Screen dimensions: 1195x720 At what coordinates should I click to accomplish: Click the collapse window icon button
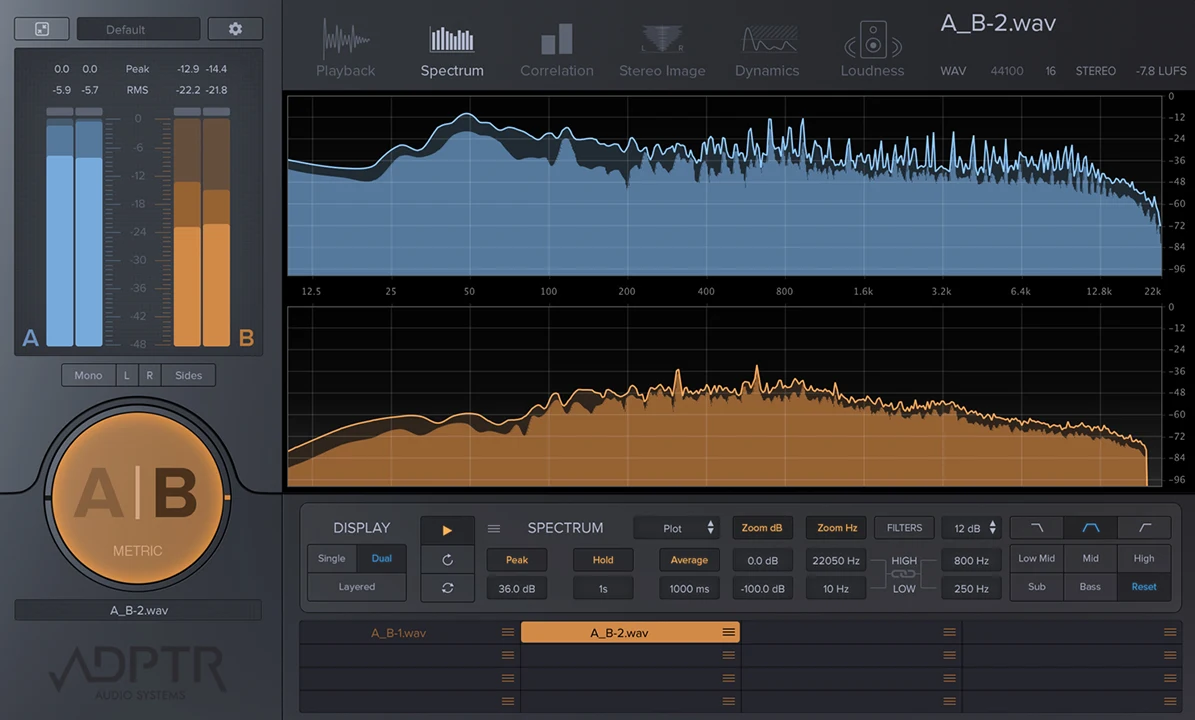tap(42, 29)
